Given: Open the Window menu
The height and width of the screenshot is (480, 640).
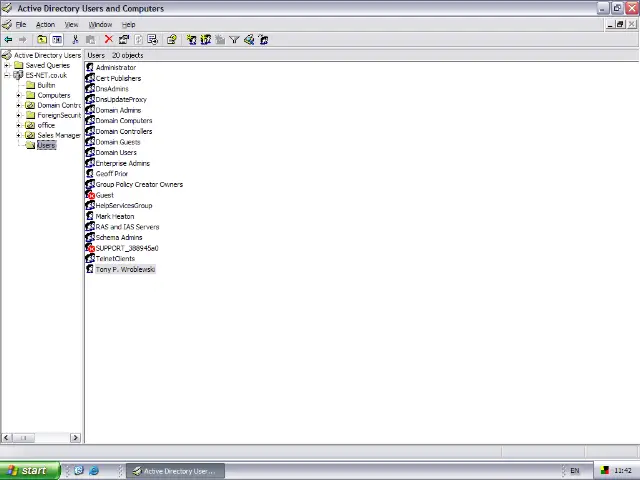Looking at the screenshot, I should pos(100,24).
